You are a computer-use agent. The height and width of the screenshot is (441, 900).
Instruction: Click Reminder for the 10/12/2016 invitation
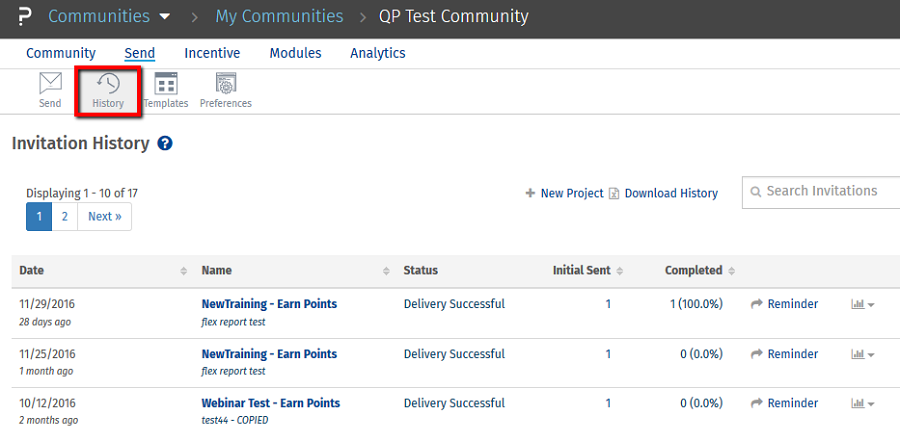click(784, 403)
